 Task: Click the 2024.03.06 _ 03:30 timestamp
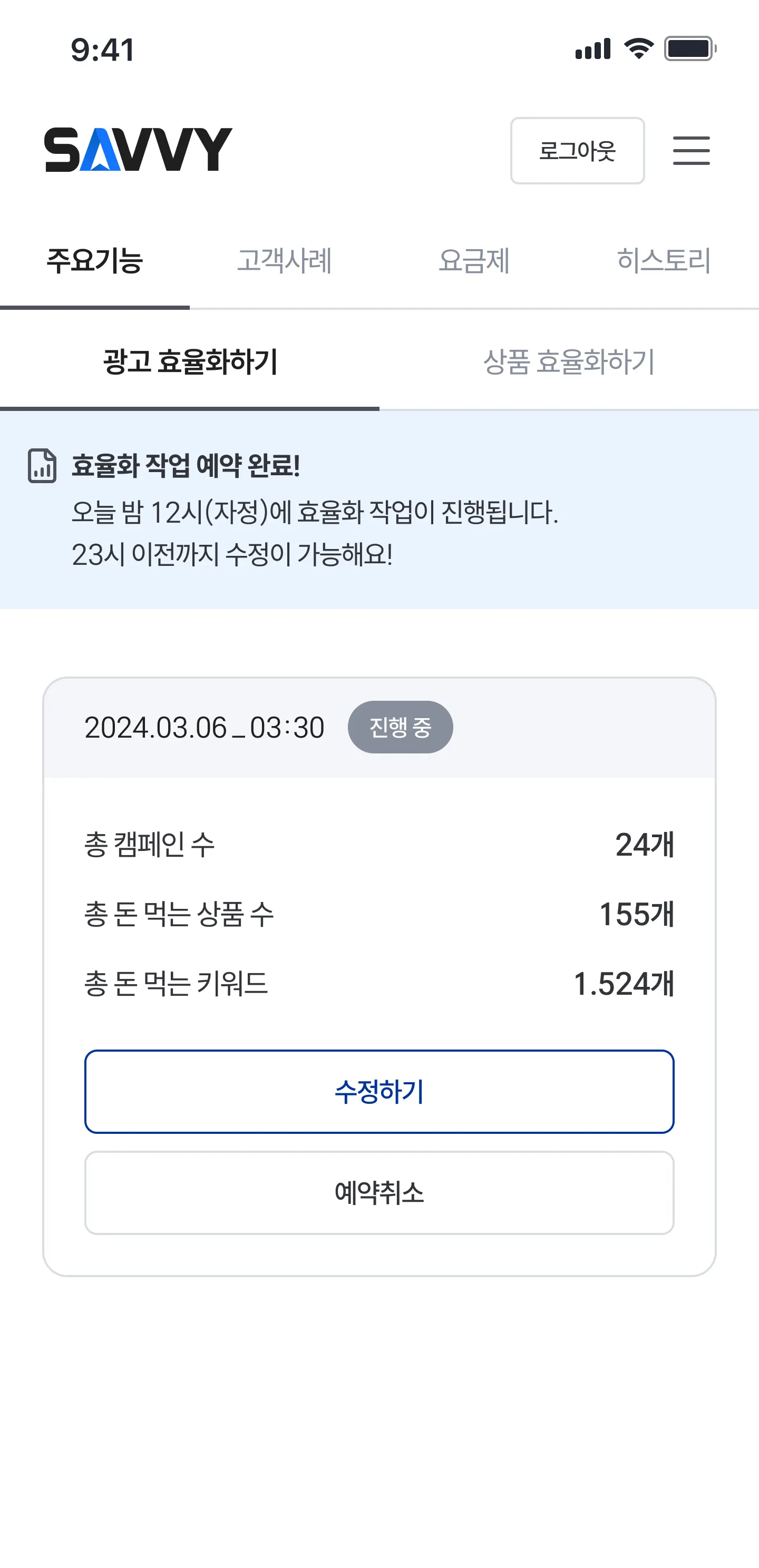tap(204, 728)
